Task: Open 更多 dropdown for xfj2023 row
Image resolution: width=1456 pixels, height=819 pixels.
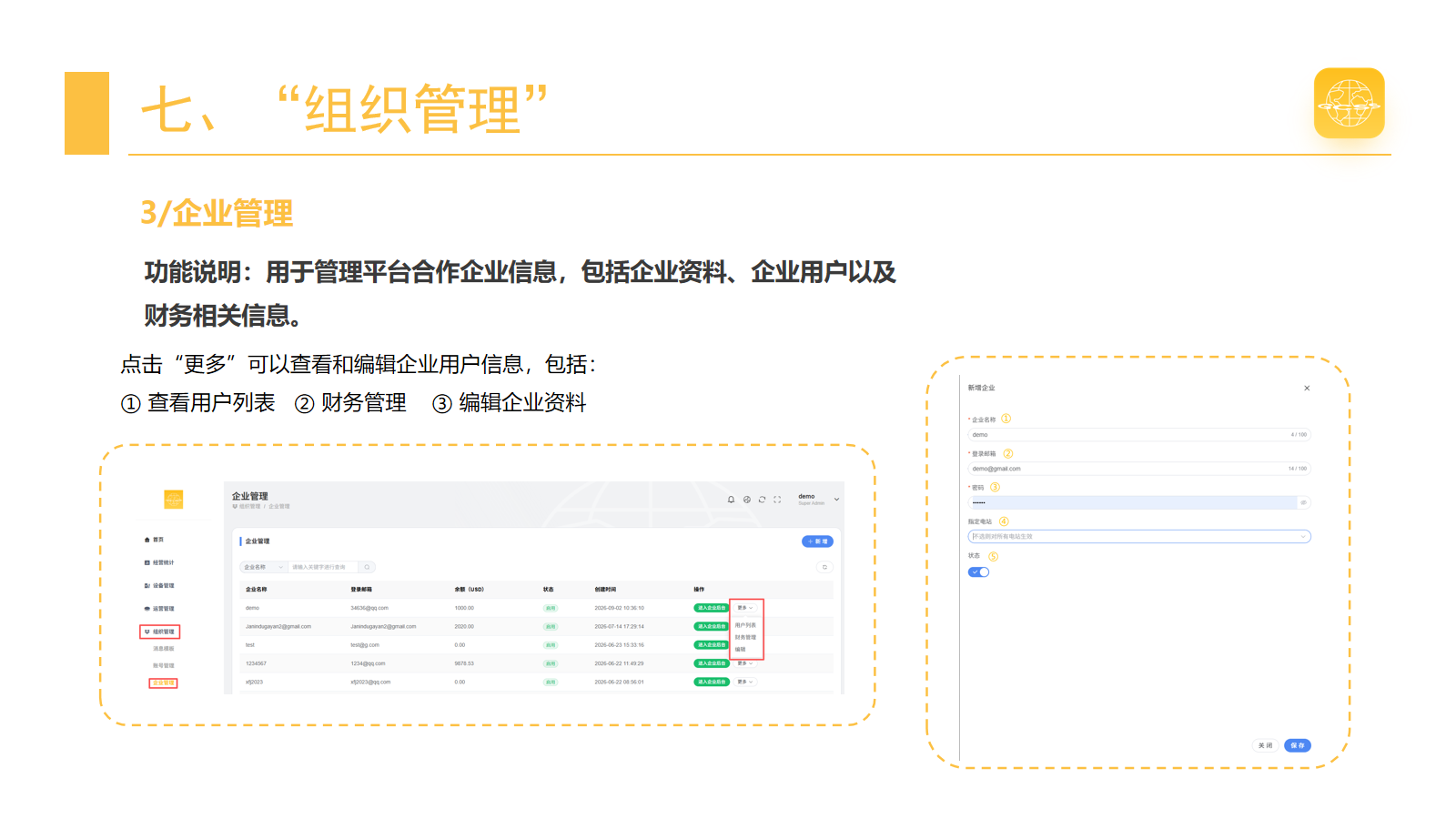Action: pos(745,682)
